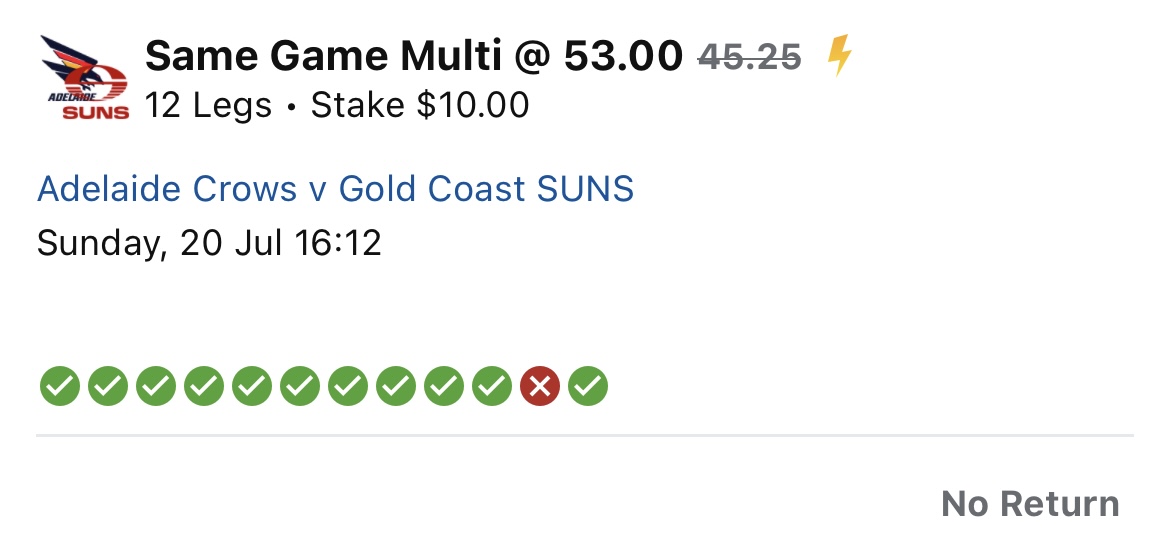Image resolution: width=1170 pixels, height=535 pixels.
Task: Open the Adelaide Crows v Gold Coast SUNS link
Action: pyautogui.click(x=336, y=189)
